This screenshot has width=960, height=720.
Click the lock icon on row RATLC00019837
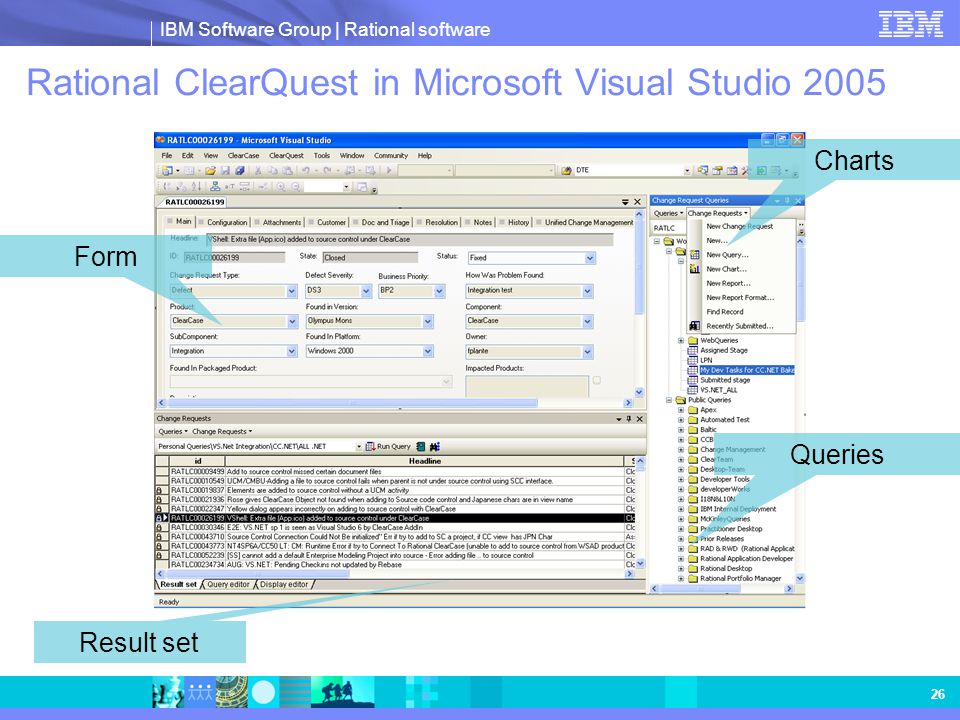159,490
